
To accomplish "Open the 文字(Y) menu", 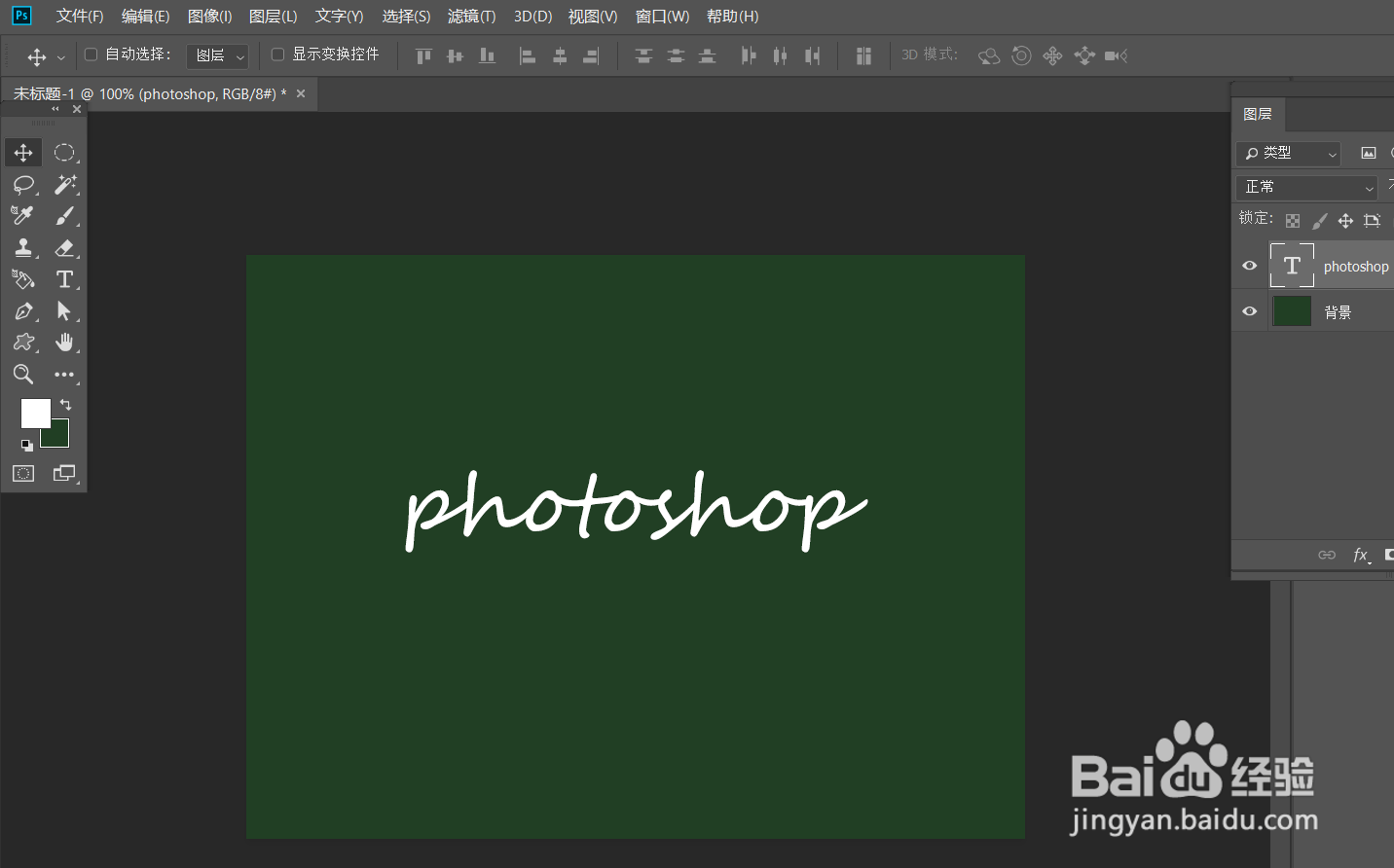I will [339, 17].
